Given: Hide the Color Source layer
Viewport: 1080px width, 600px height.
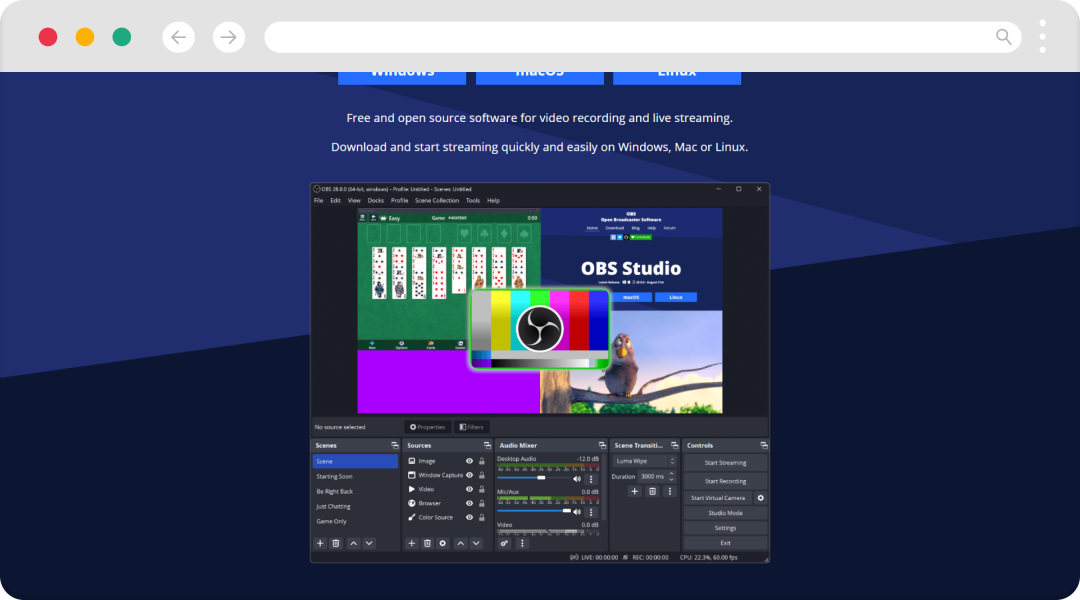Looking at the screenshot, I should click(469, 517).
